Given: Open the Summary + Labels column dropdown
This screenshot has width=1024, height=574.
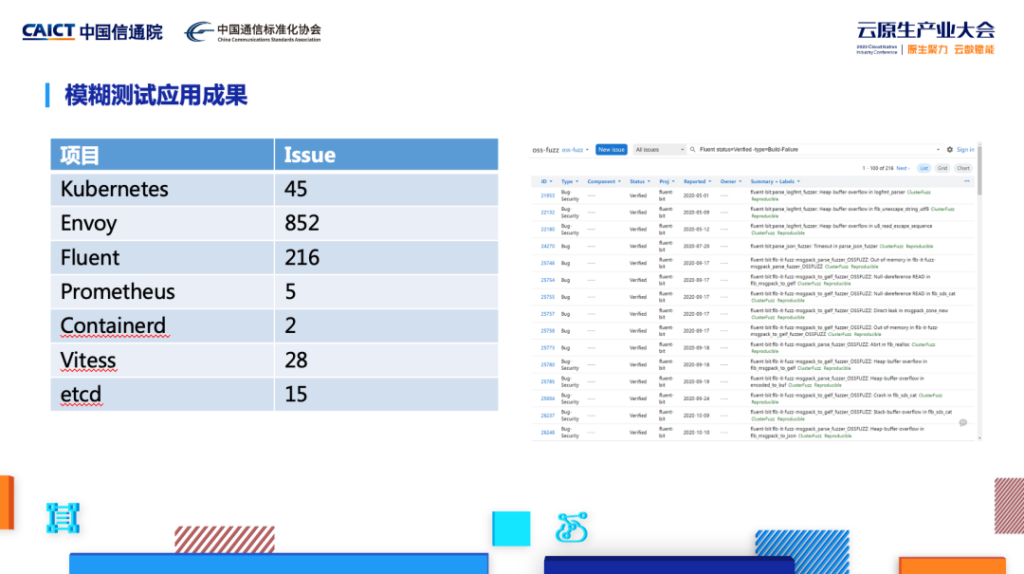Looking at the screenshot, I should [775, 182].
